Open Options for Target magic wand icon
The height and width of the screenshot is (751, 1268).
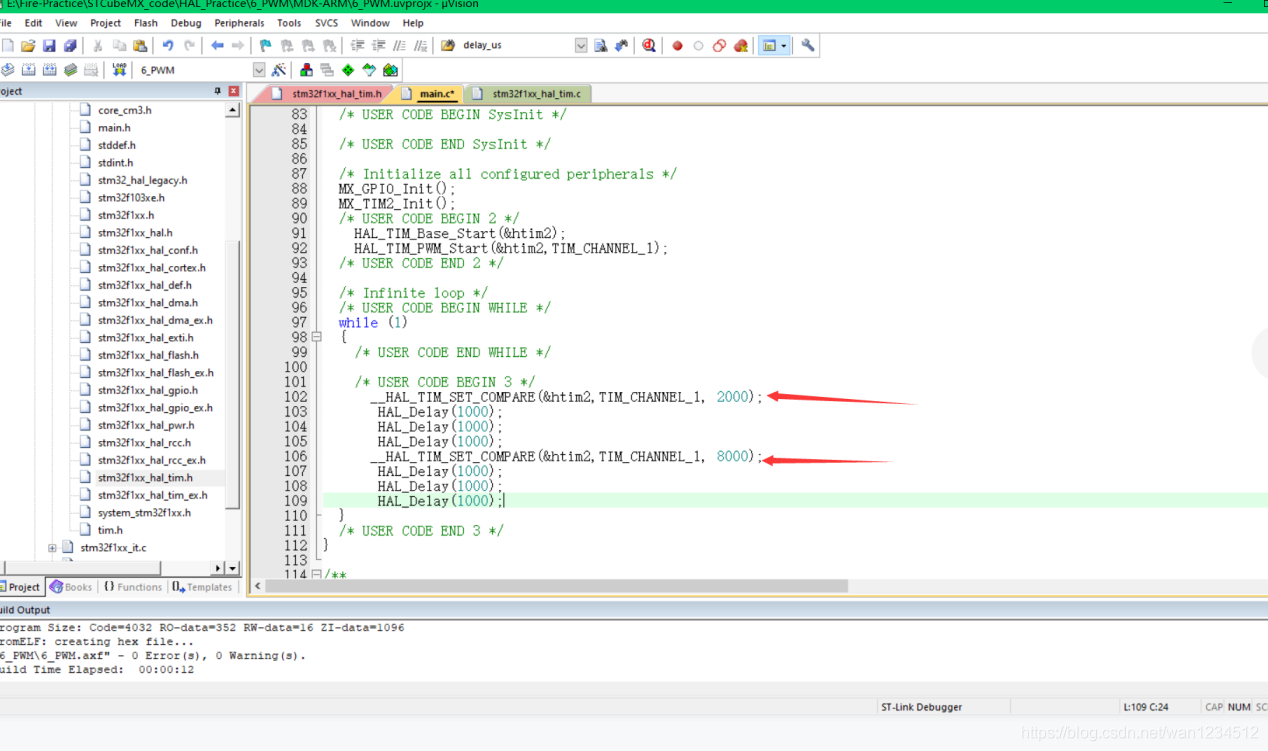278,70
